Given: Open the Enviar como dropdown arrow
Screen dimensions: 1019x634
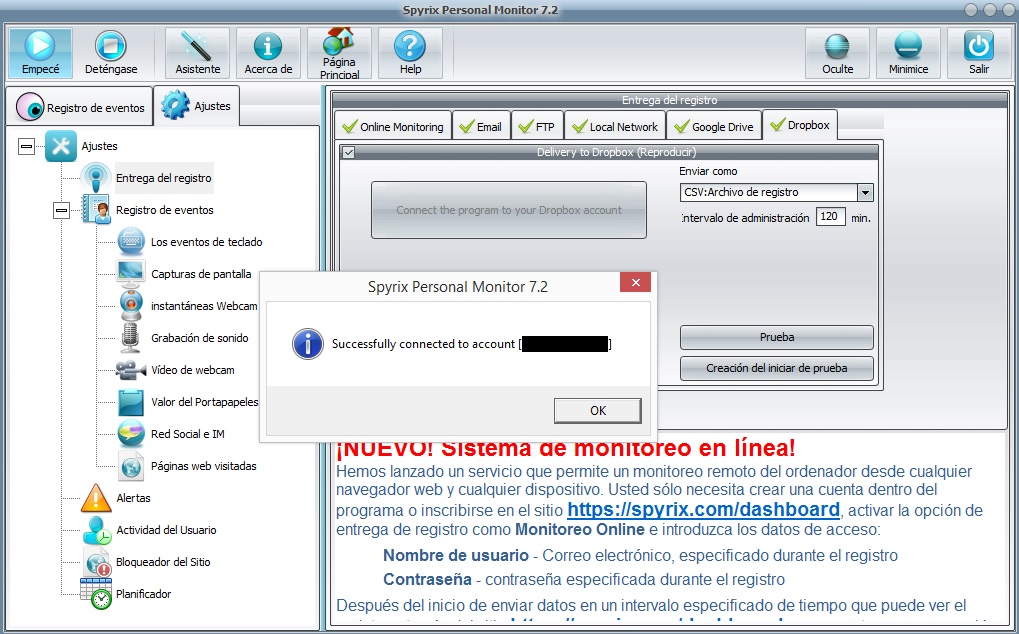Looking at the screenshot, I should [864, 192].
